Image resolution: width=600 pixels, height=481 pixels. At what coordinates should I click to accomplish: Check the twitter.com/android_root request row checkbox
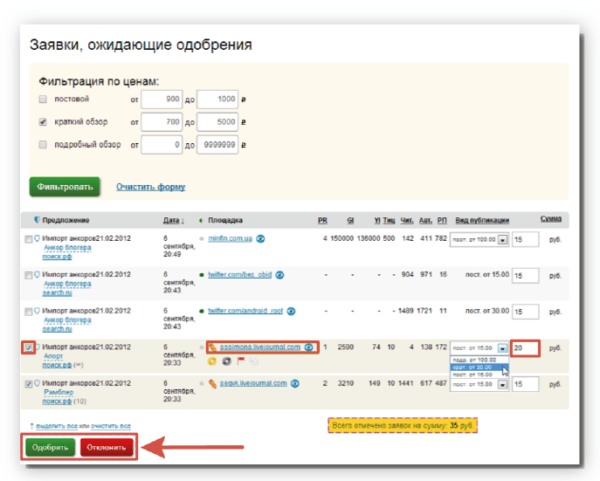tap(29, 311)
